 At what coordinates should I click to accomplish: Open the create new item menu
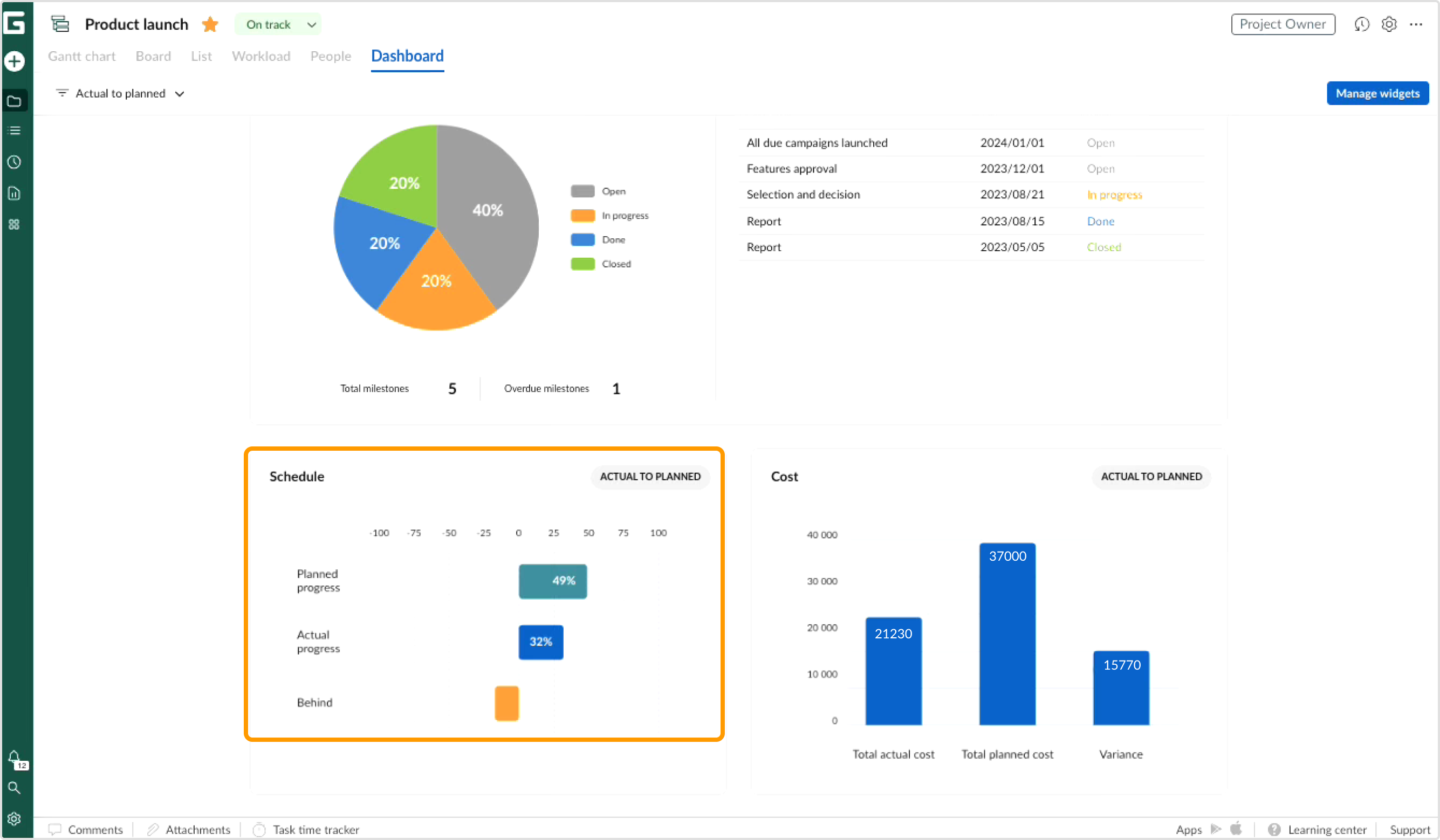click(x=14, y=61)
